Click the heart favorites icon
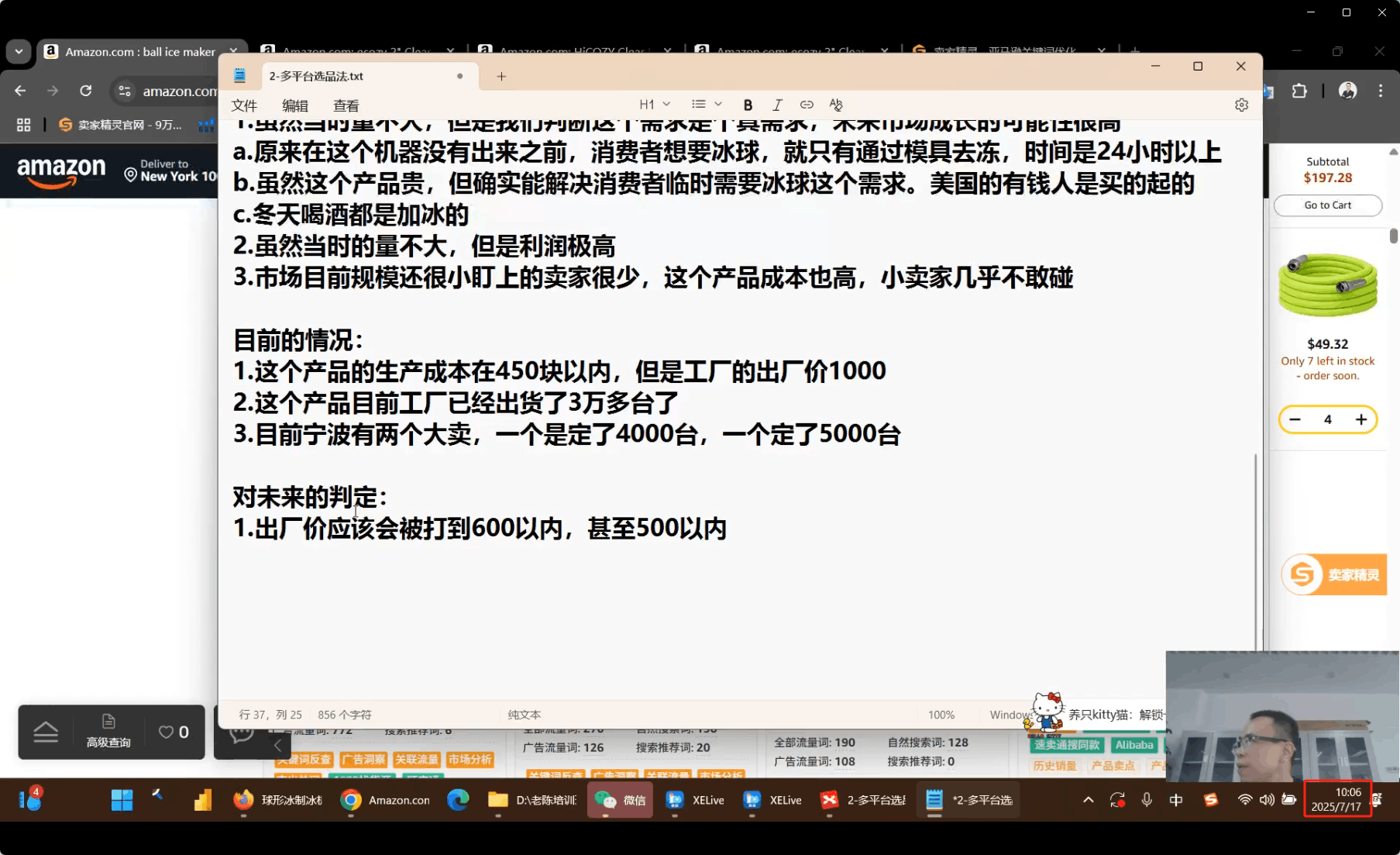1400x855 pixels. (166, 732)
